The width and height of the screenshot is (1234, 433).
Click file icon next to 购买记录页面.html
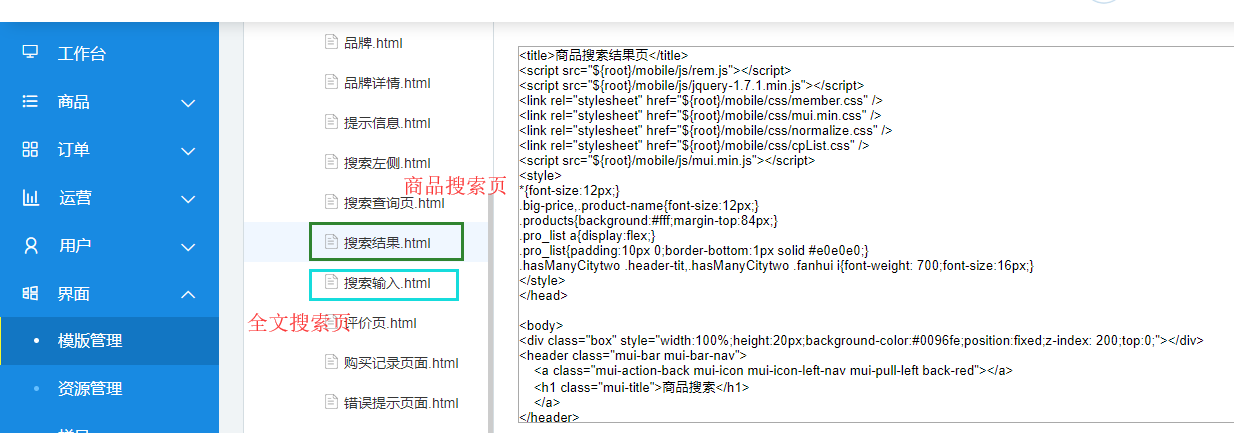point(331,361)
